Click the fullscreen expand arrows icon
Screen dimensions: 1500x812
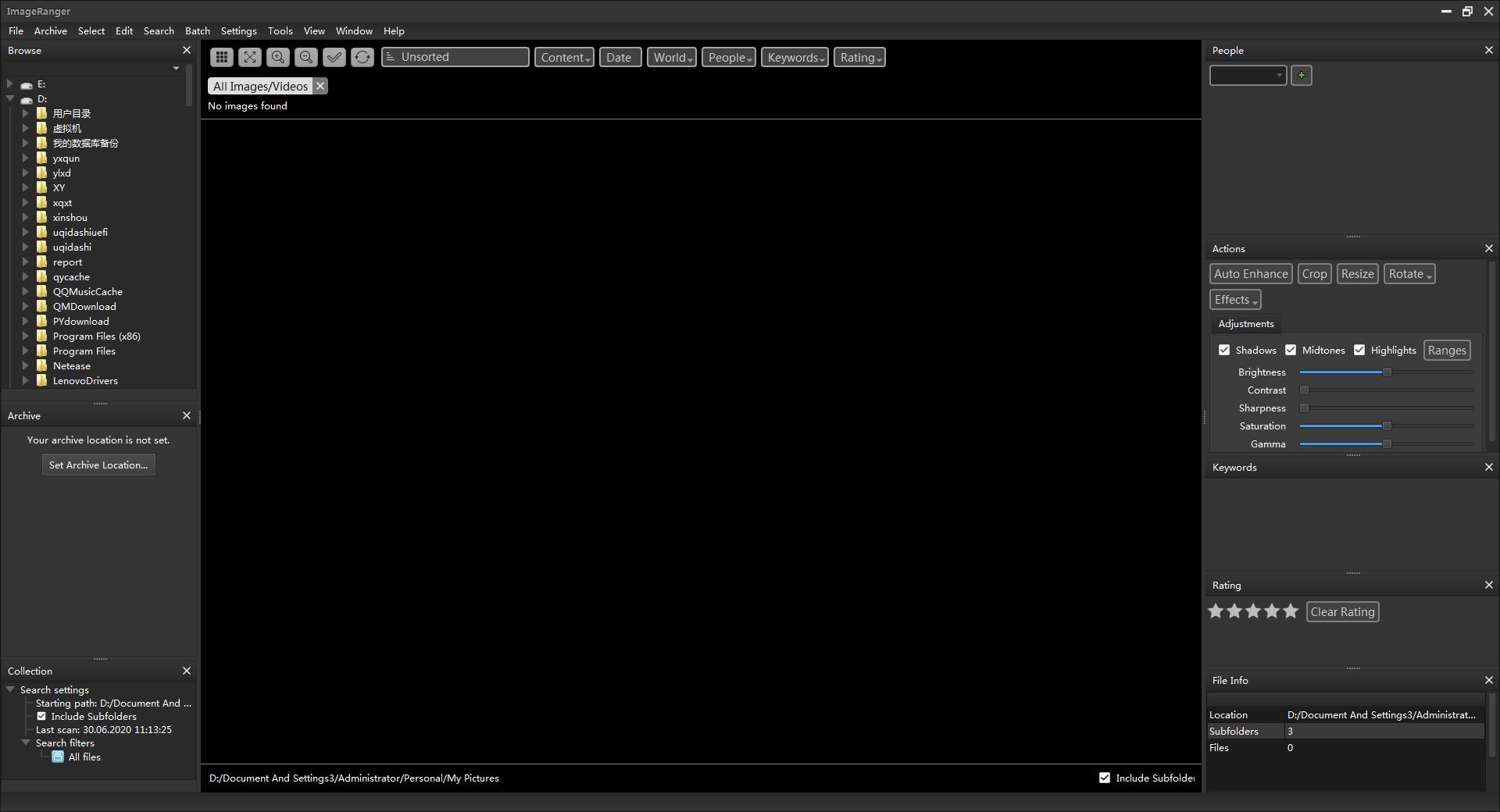tap(250, 57)
